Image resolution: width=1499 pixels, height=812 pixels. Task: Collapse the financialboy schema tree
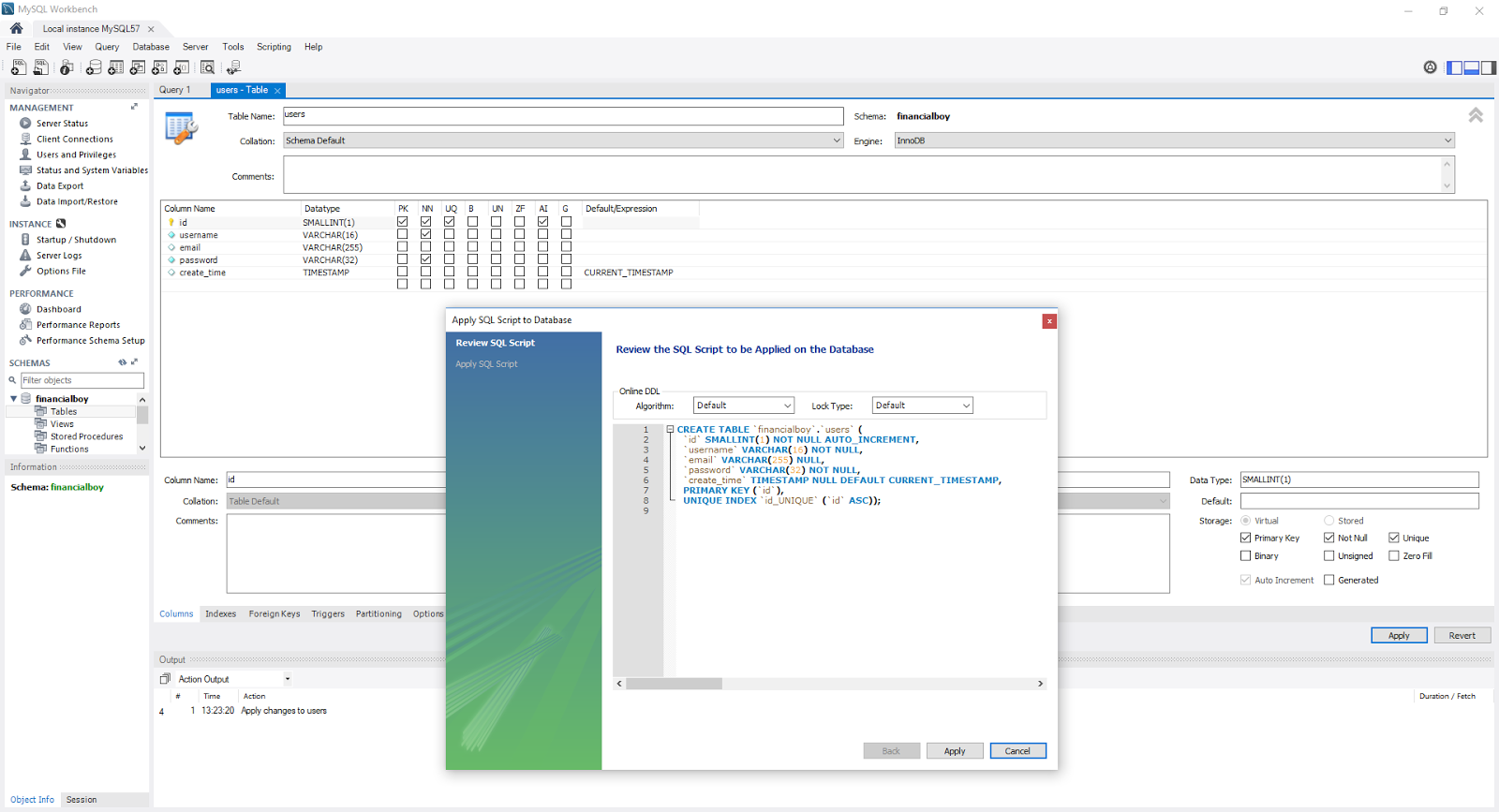[x=13, y=399]
